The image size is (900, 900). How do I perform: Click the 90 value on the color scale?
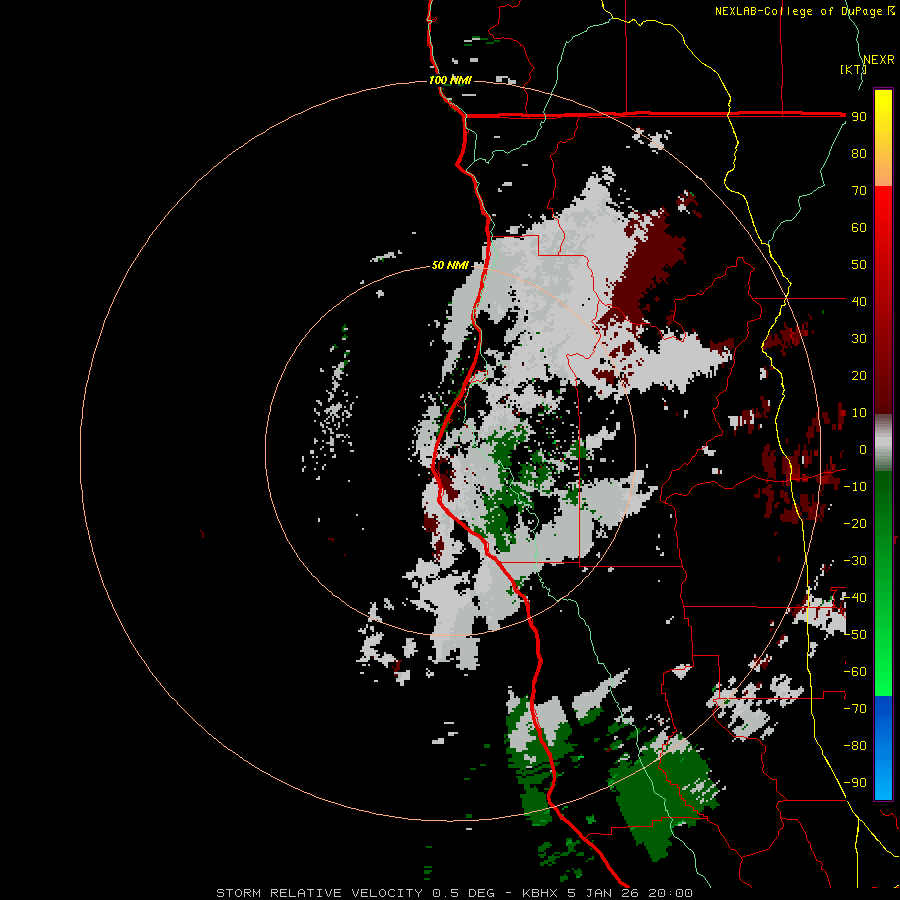click(x=859, y=117)
